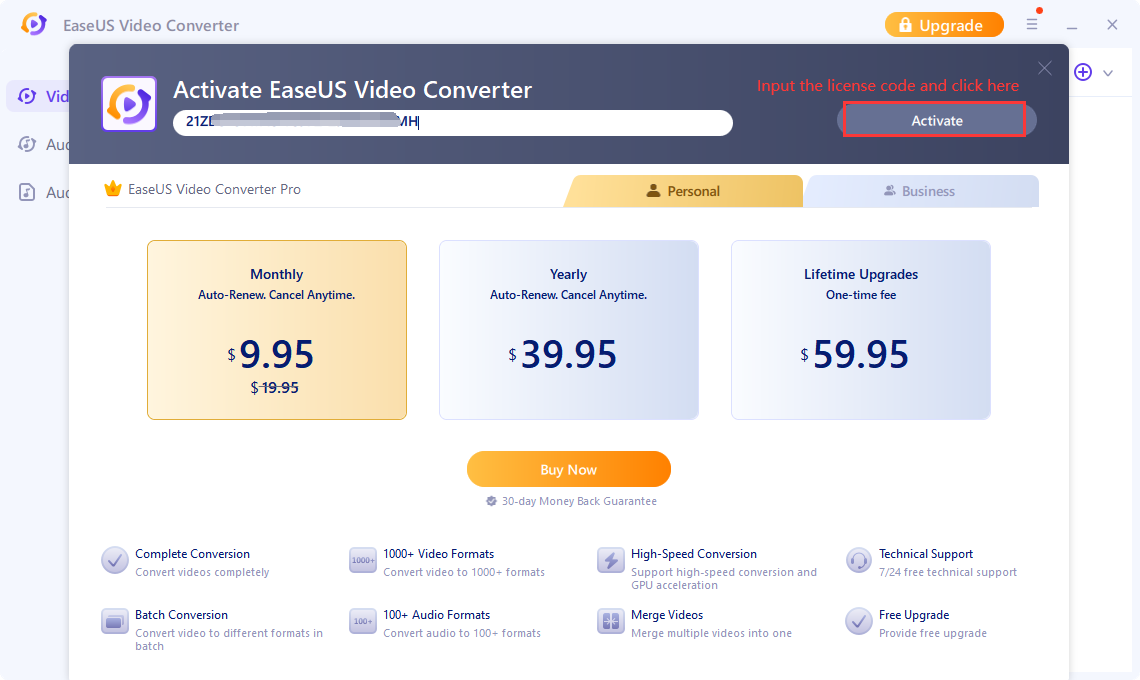Select the Yearly $39.95 plan card
The width and height of the screenshot is (1140, 680).
pos(569,330)
